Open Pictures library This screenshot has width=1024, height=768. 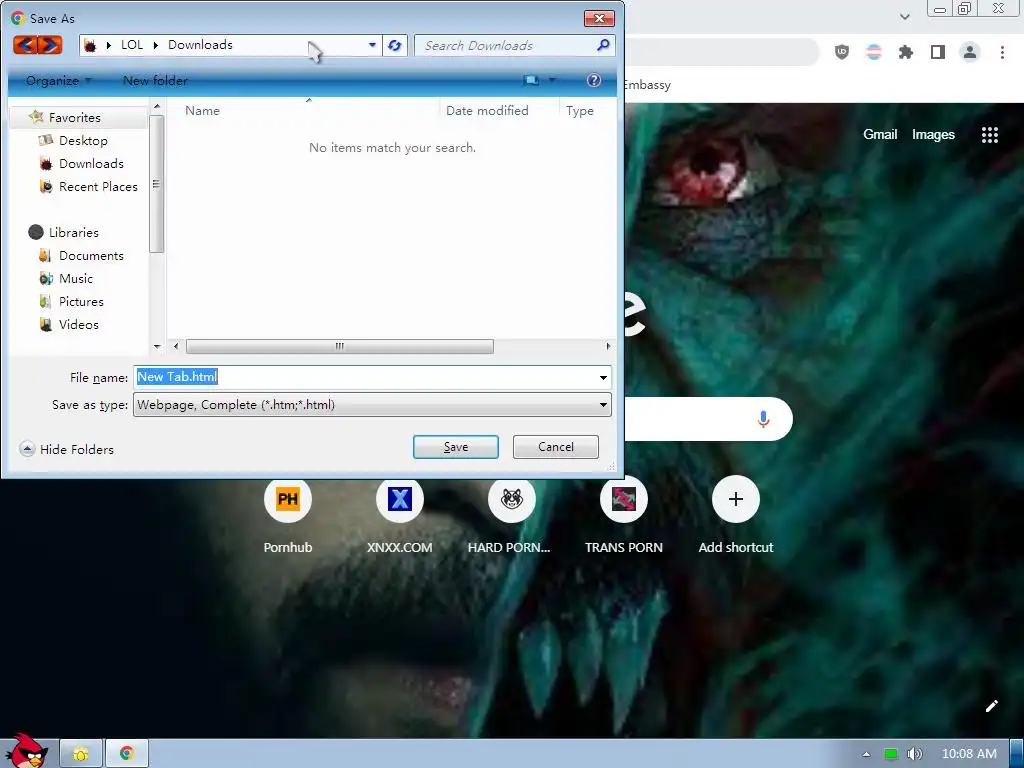[x=81, y=302]
